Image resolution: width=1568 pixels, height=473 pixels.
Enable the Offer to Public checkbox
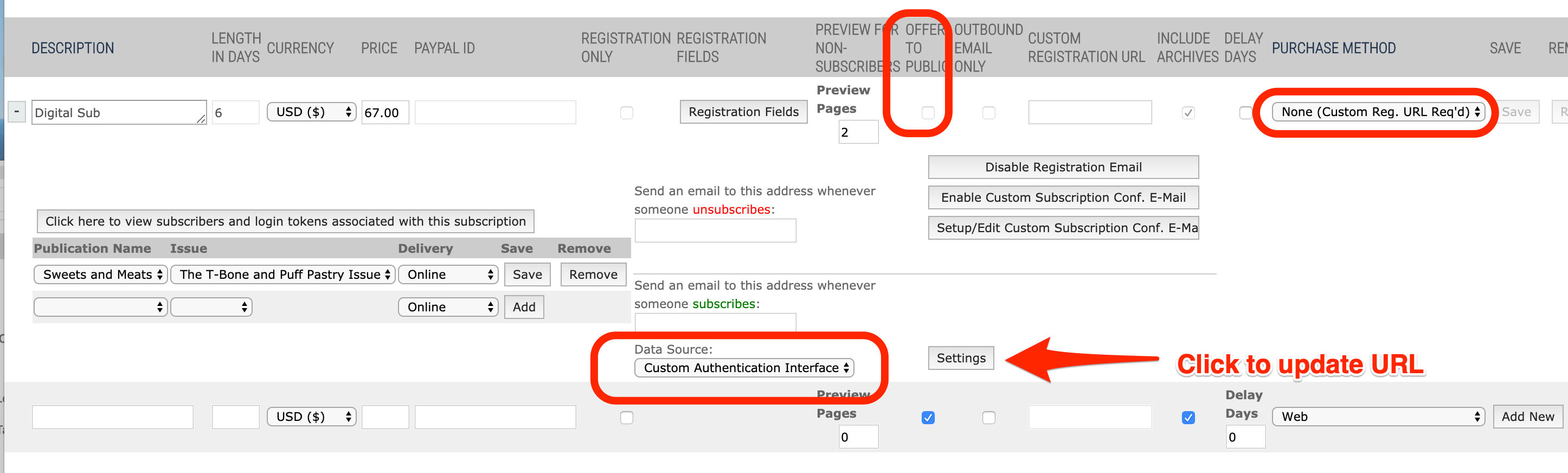point(928,113)
